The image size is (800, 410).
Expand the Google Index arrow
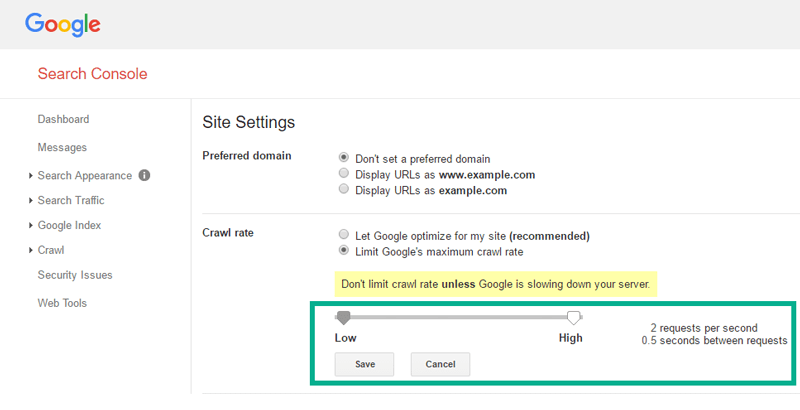(31, 225)
